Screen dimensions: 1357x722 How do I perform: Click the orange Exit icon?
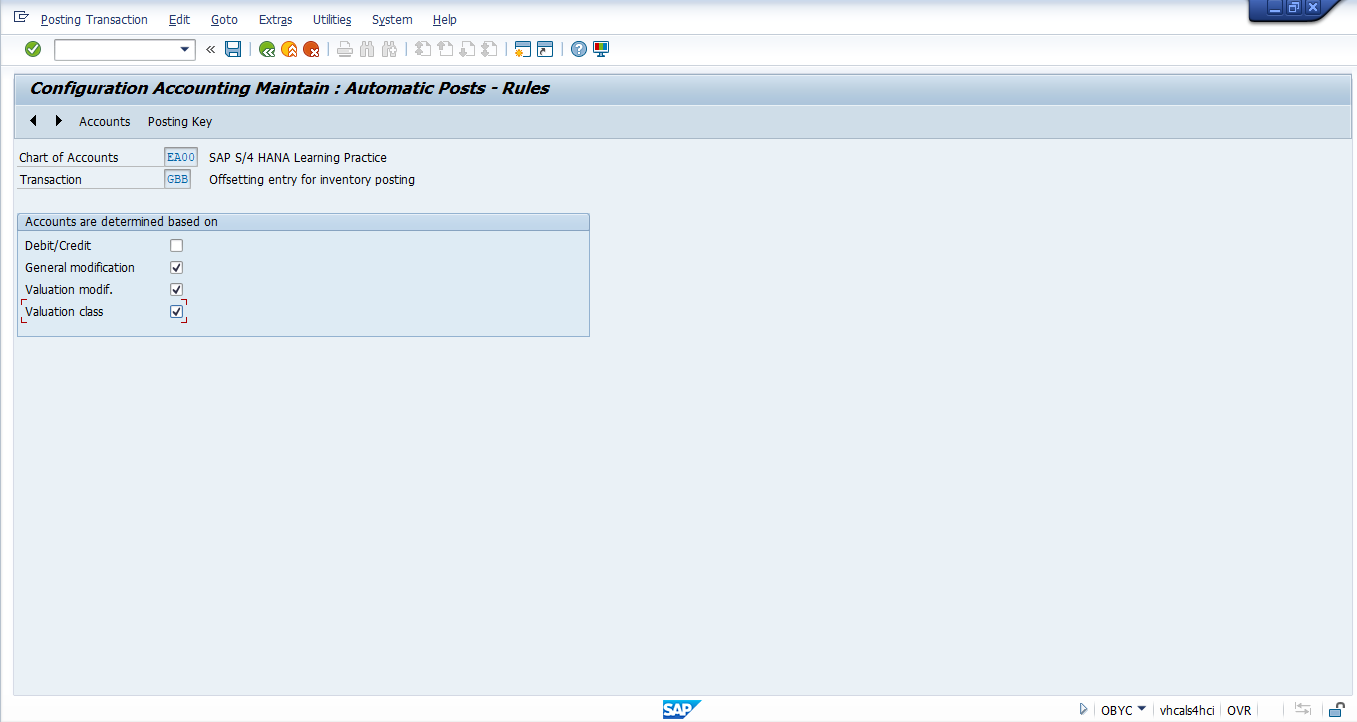point(289,49)
